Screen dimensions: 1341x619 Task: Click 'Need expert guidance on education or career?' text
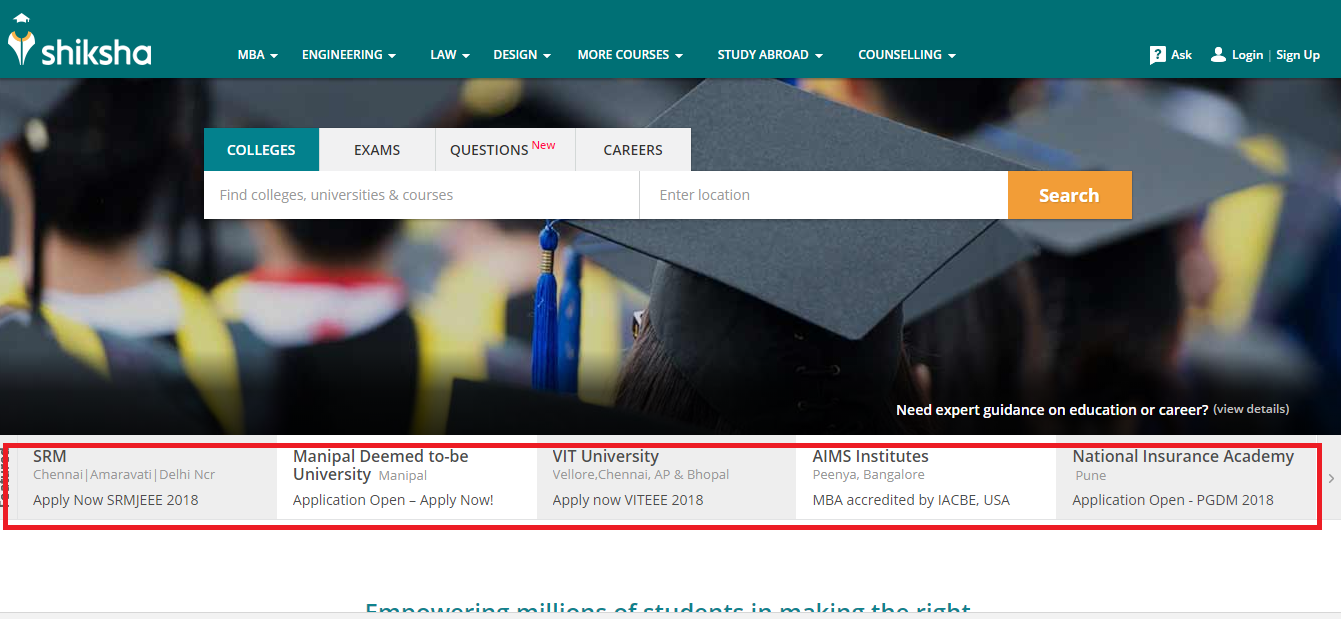1052,410
